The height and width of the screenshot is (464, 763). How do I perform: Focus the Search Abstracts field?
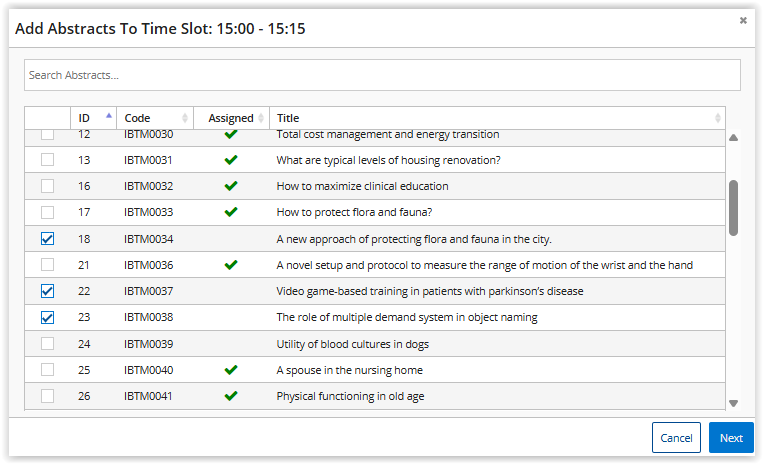382,75
